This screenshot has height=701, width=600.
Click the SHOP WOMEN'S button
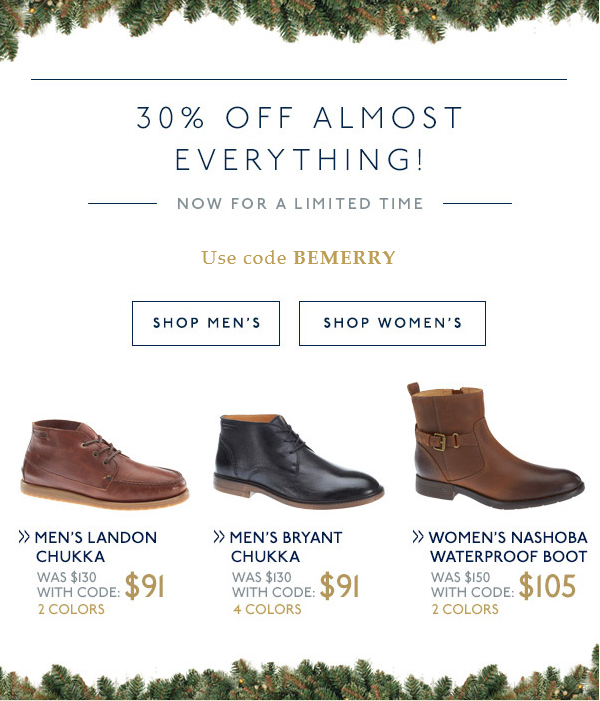[392, 323]
